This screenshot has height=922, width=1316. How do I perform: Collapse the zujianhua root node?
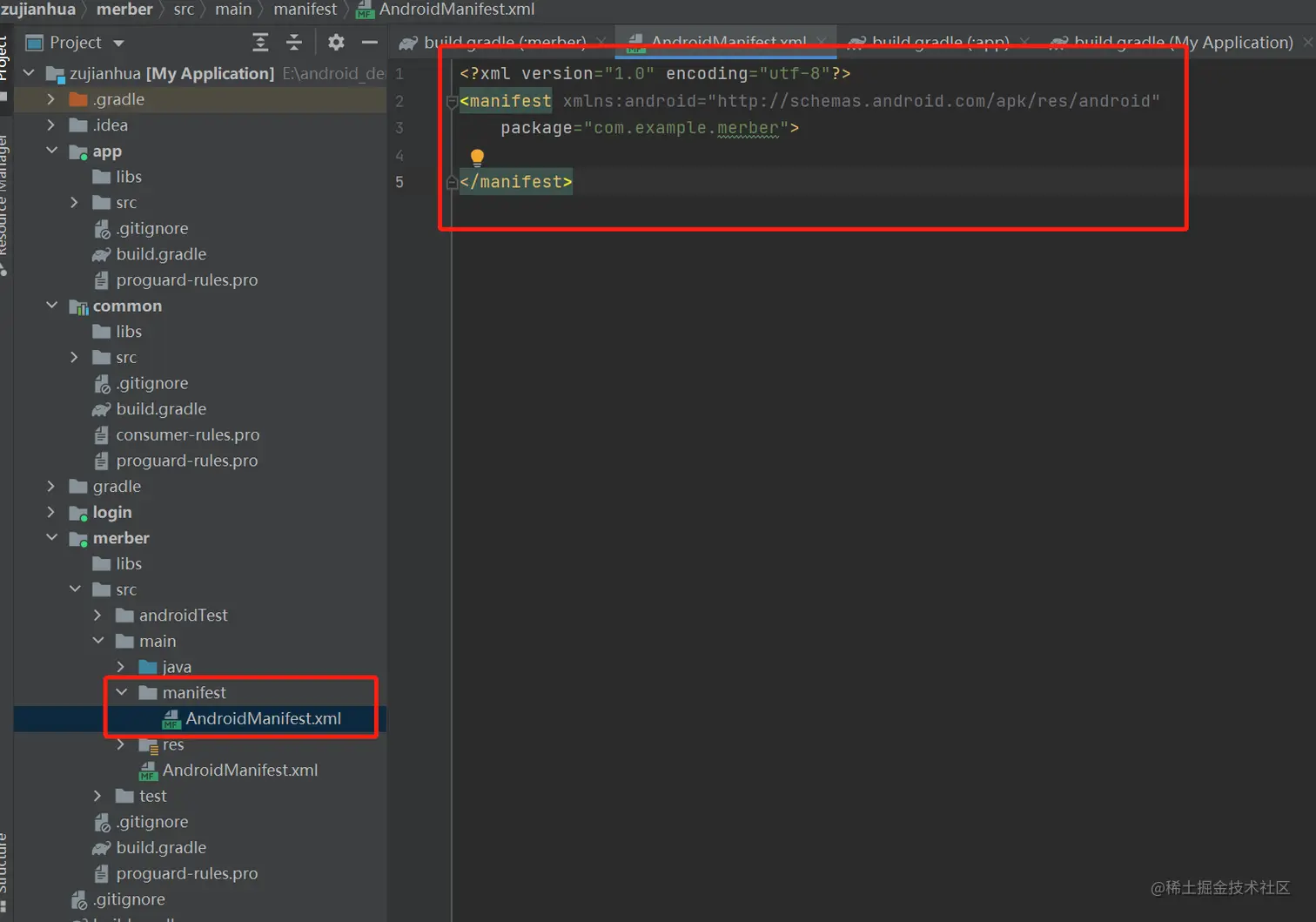tap(30, 73)
